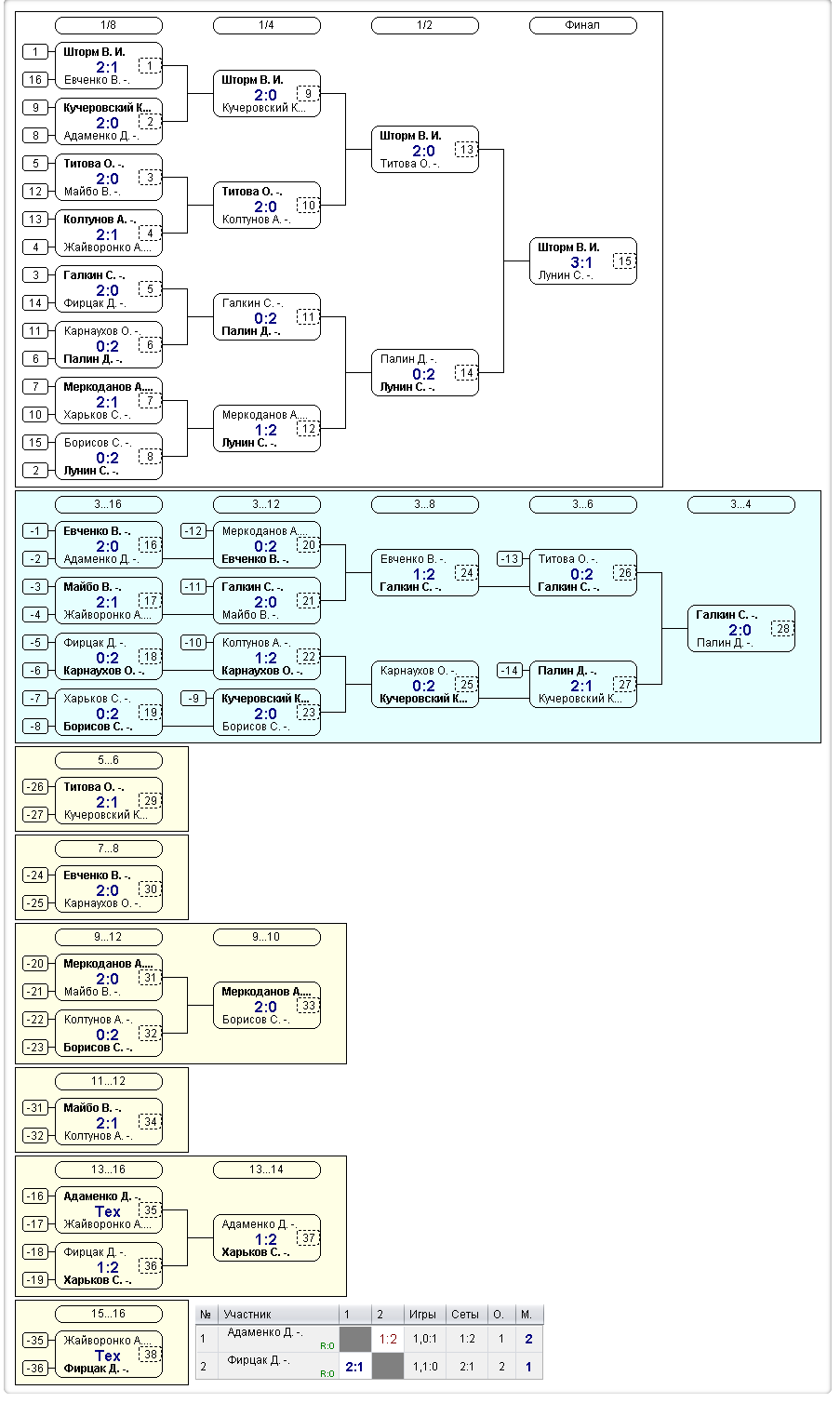Open dashed match number 38
Viewport: 840px width, 1403px height.
tap(150, 1355)
